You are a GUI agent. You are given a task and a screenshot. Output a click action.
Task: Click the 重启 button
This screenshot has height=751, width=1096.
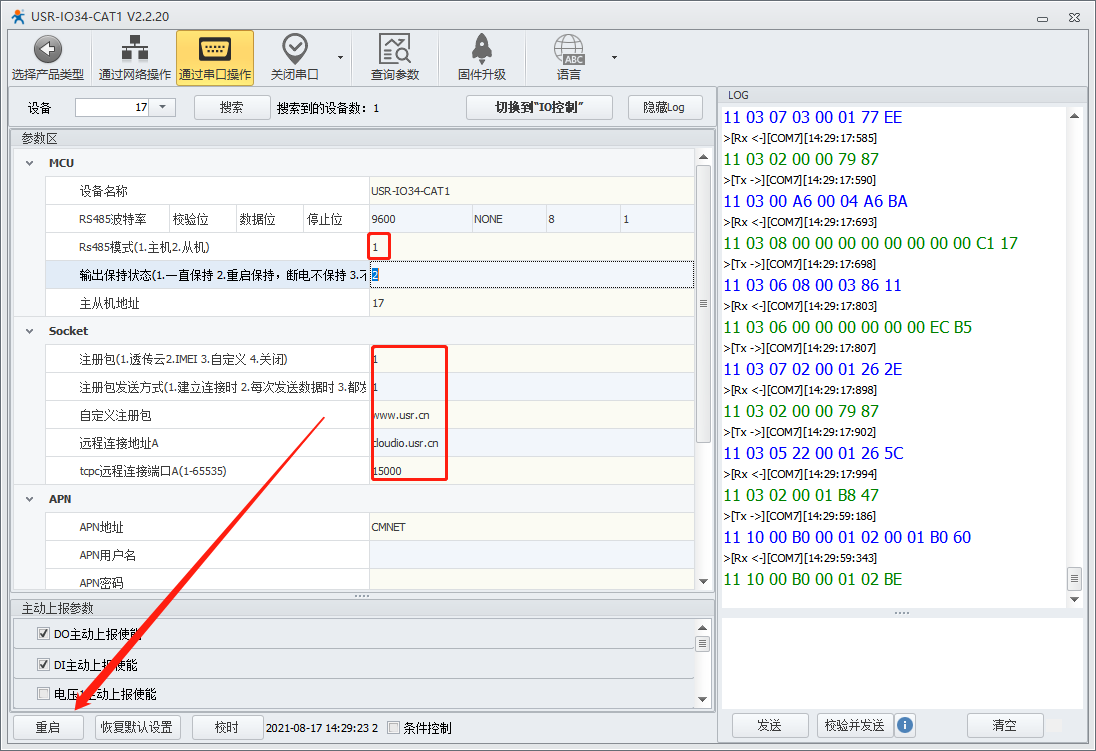pos(48,727)
